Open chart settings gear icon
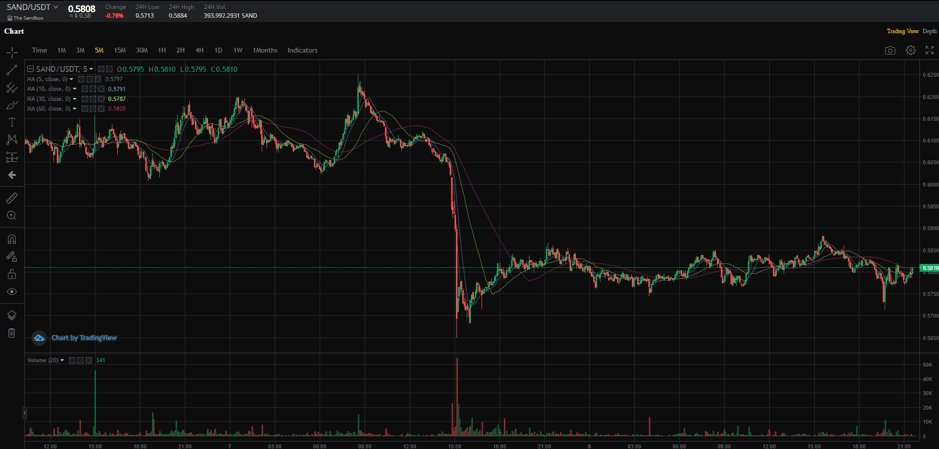The width and height of the screenshot is (939, 449). [910, 50]
